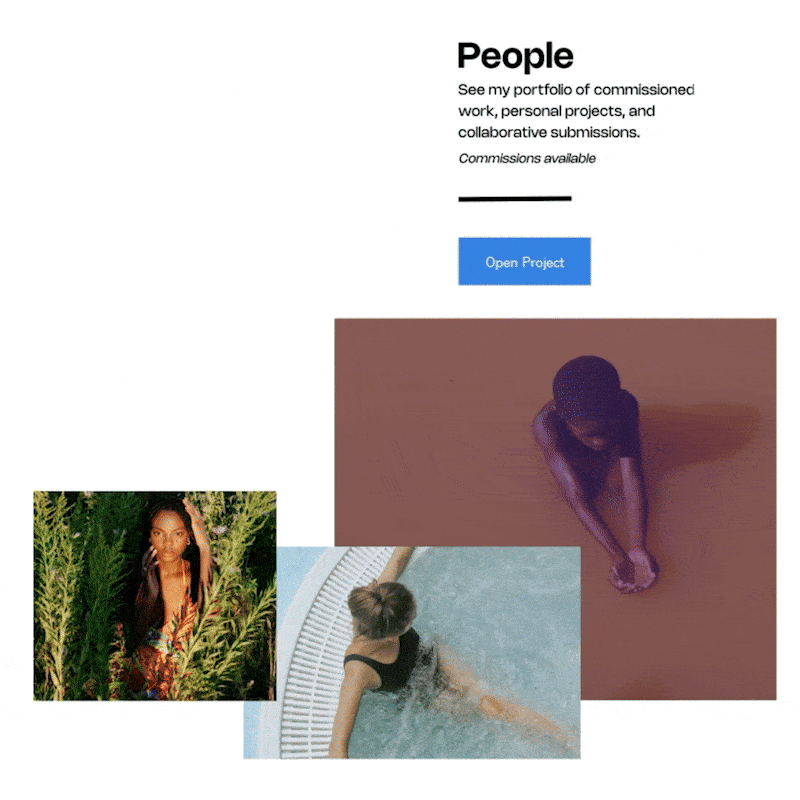Click the "People" heading
This screenshot has height=800, width=800.
tap(515, 56)
